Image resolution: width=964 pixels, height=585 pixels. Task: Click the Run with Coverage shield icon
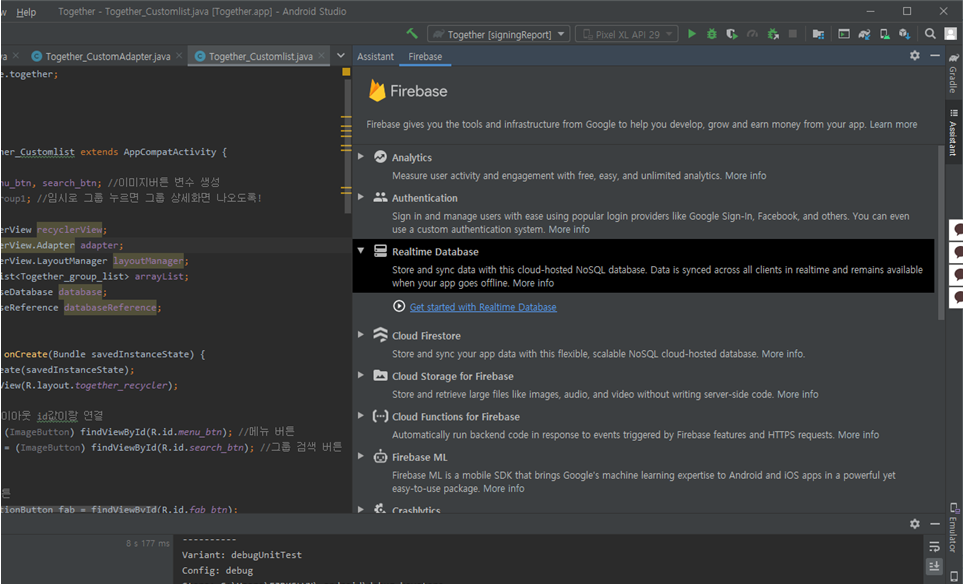coord(732,34)
